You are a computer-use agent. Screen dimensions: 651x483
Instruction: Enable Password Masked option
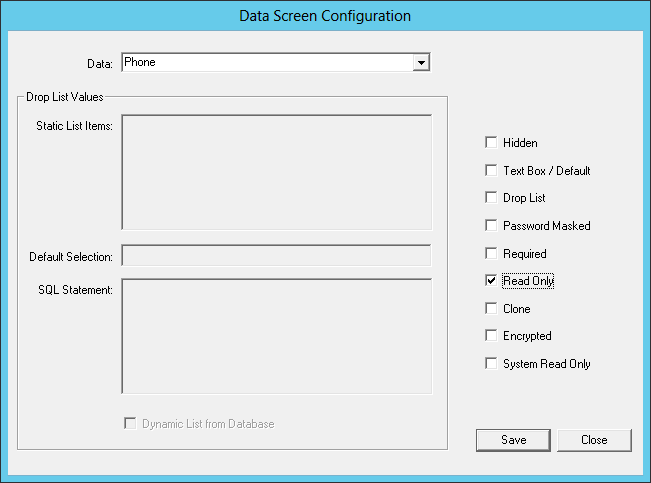pos(491,226)
